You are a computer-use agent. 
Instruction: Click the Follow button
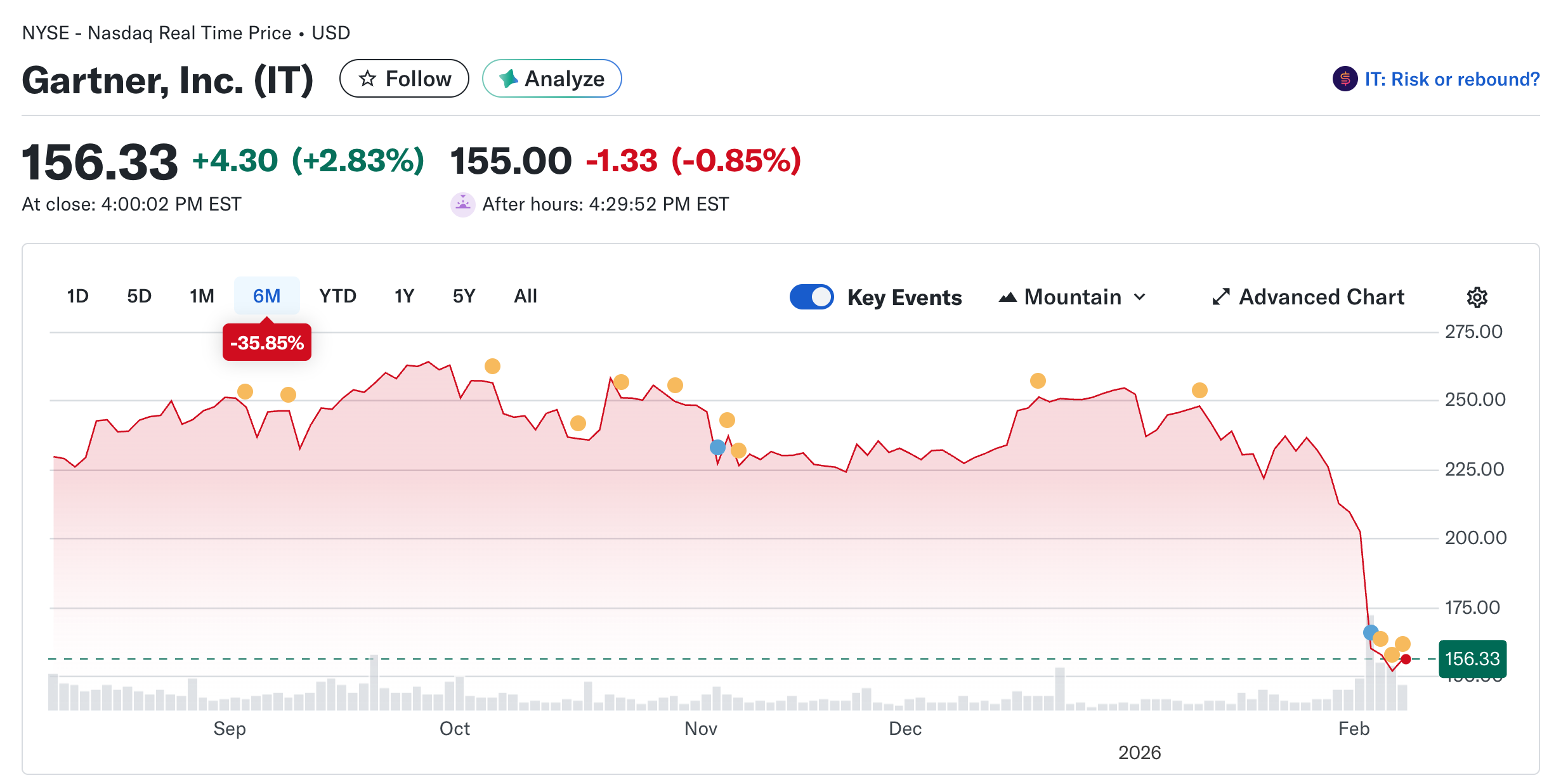tap(404, 78)
